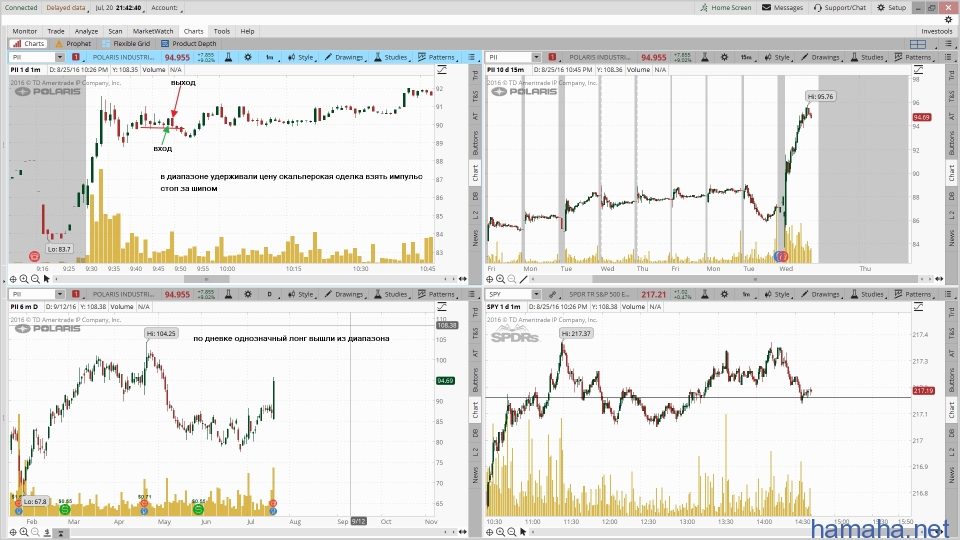Expand symbol dropdown in SPY chart

tap(536, 294)
